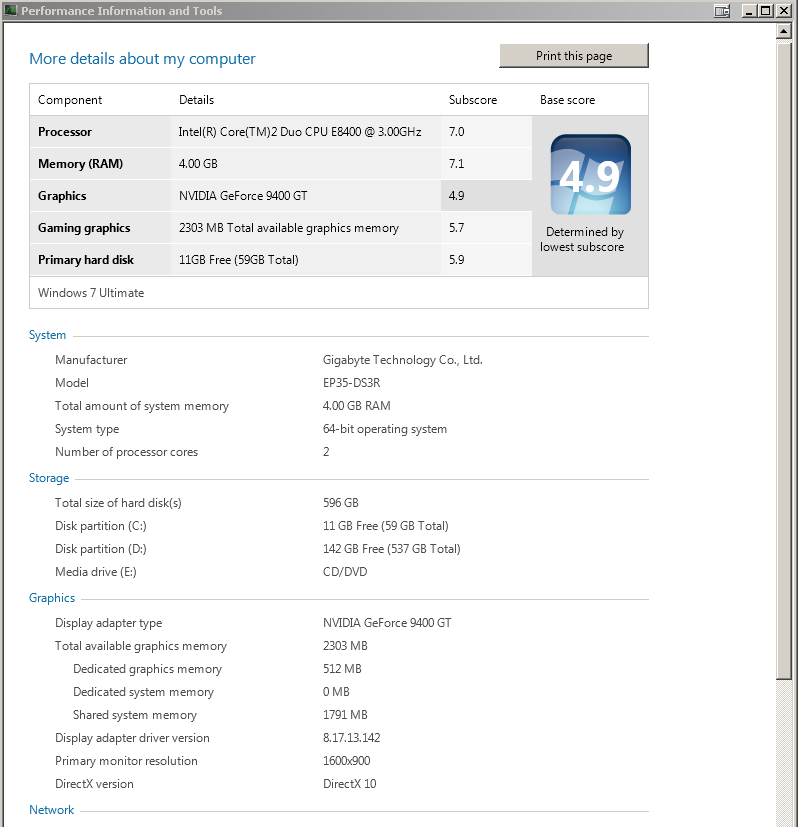Click the Subscore column header
This screenshot has height=827, width=798.
pyautogui.click(x=473, y=100)
